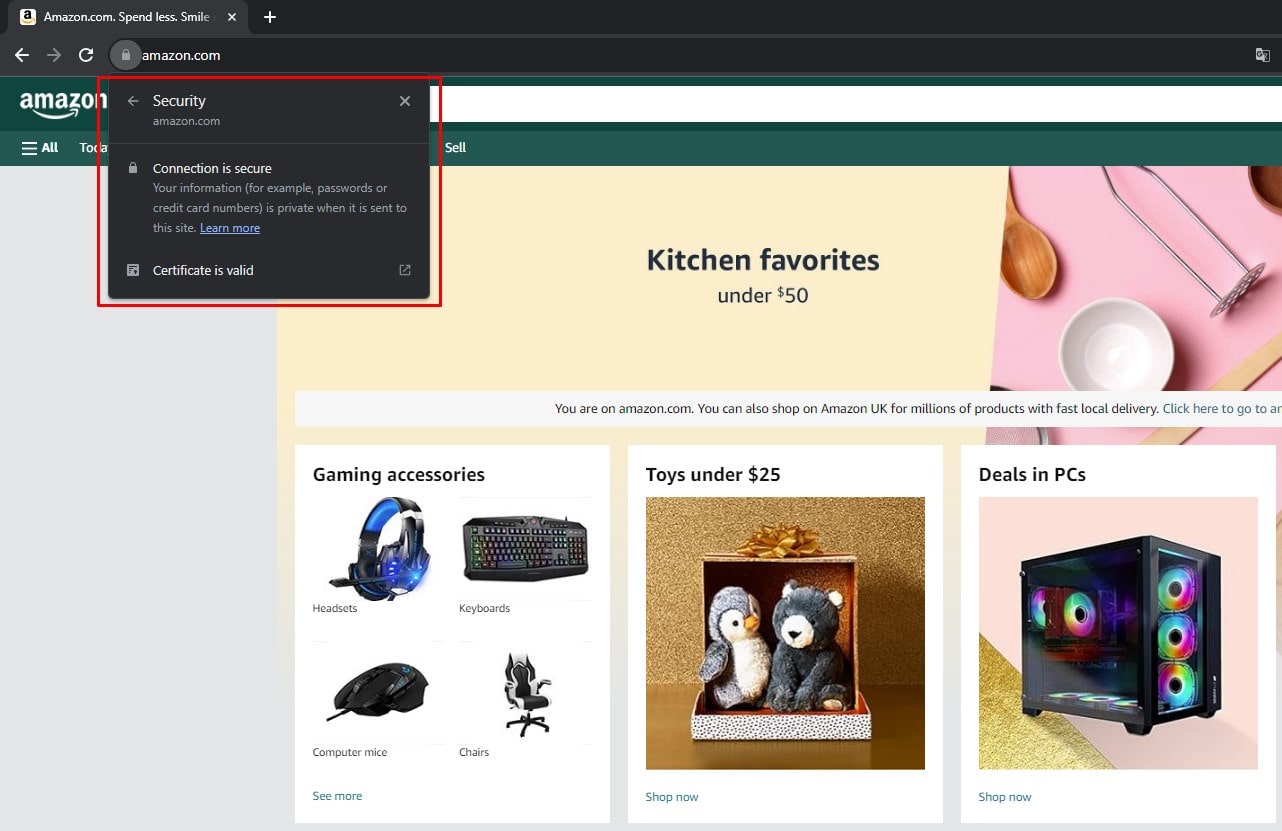
Task: Click the Chairs label
Action: (474, 752)
